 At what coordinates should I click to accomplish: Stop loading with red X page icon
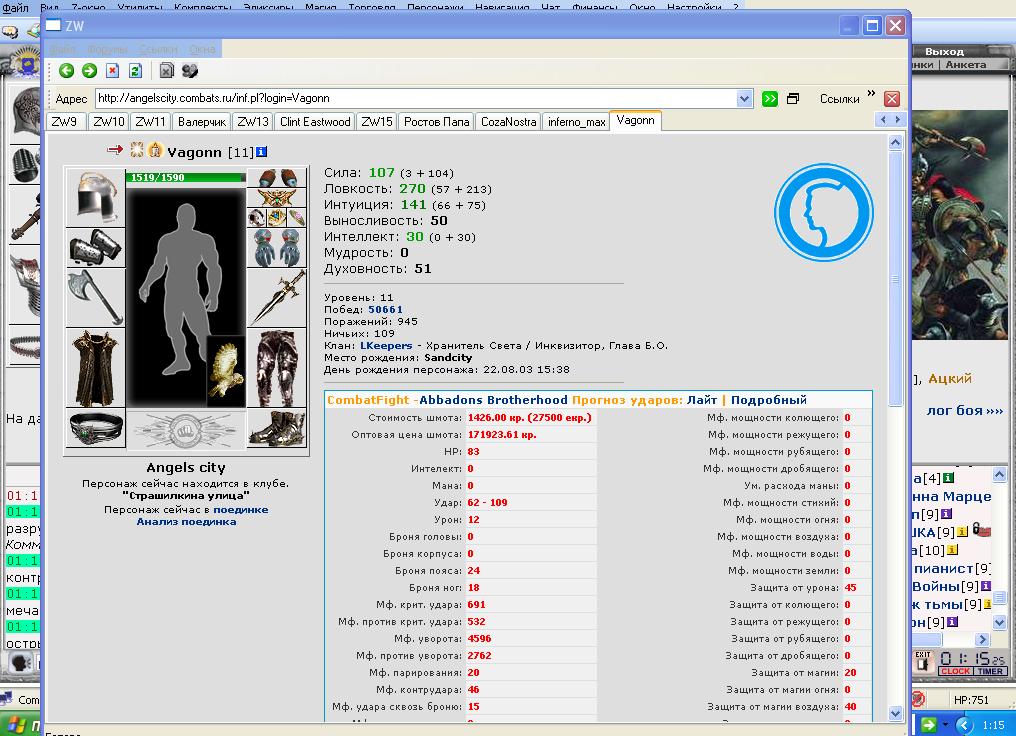[113, 71]
